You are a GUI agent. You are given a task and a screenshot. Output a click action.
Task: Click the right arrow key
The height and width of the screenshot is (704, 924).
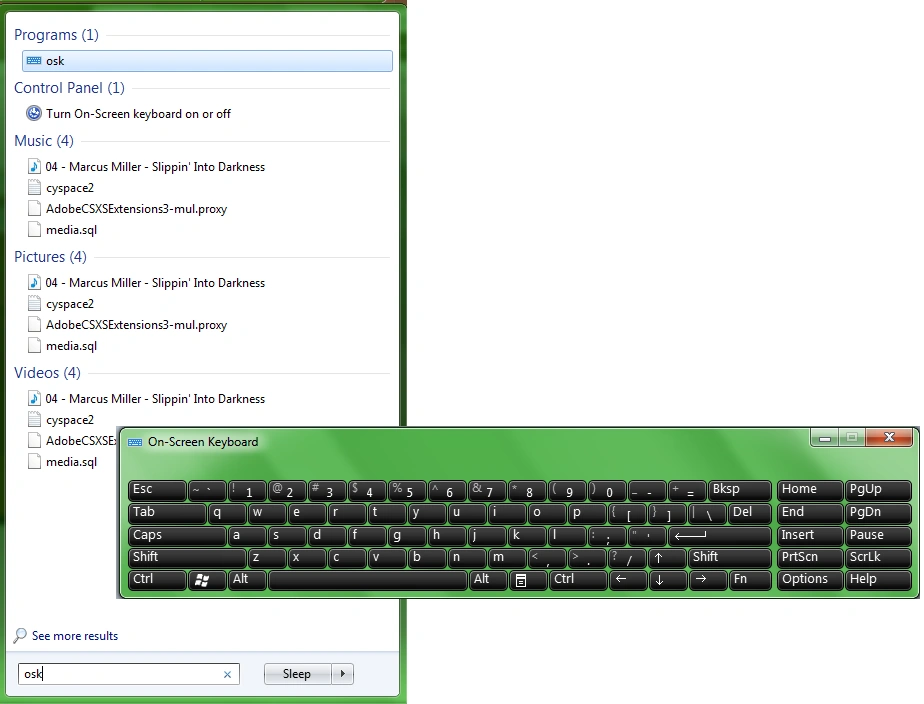(707, 580)
